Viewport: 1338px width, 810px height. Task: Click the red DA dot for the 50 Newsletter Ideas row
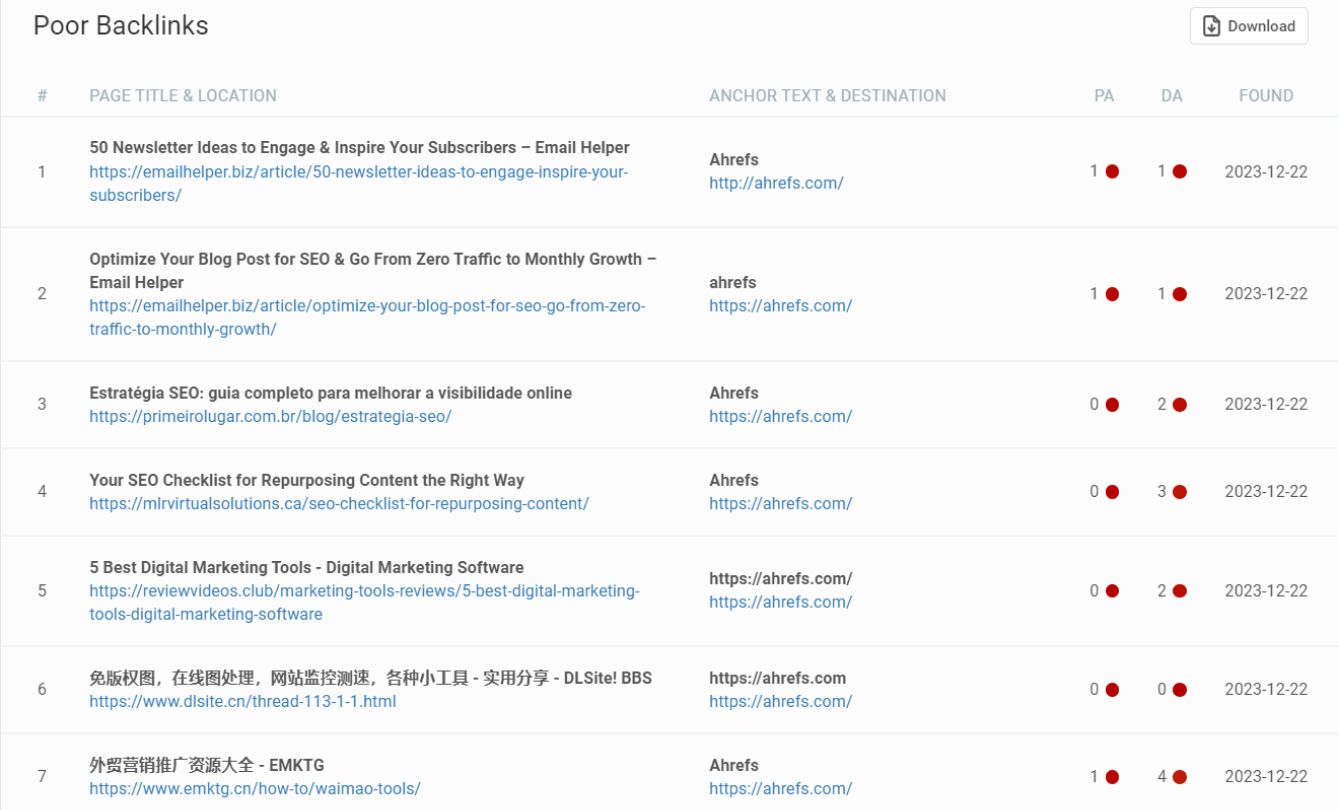[1179, 172]
